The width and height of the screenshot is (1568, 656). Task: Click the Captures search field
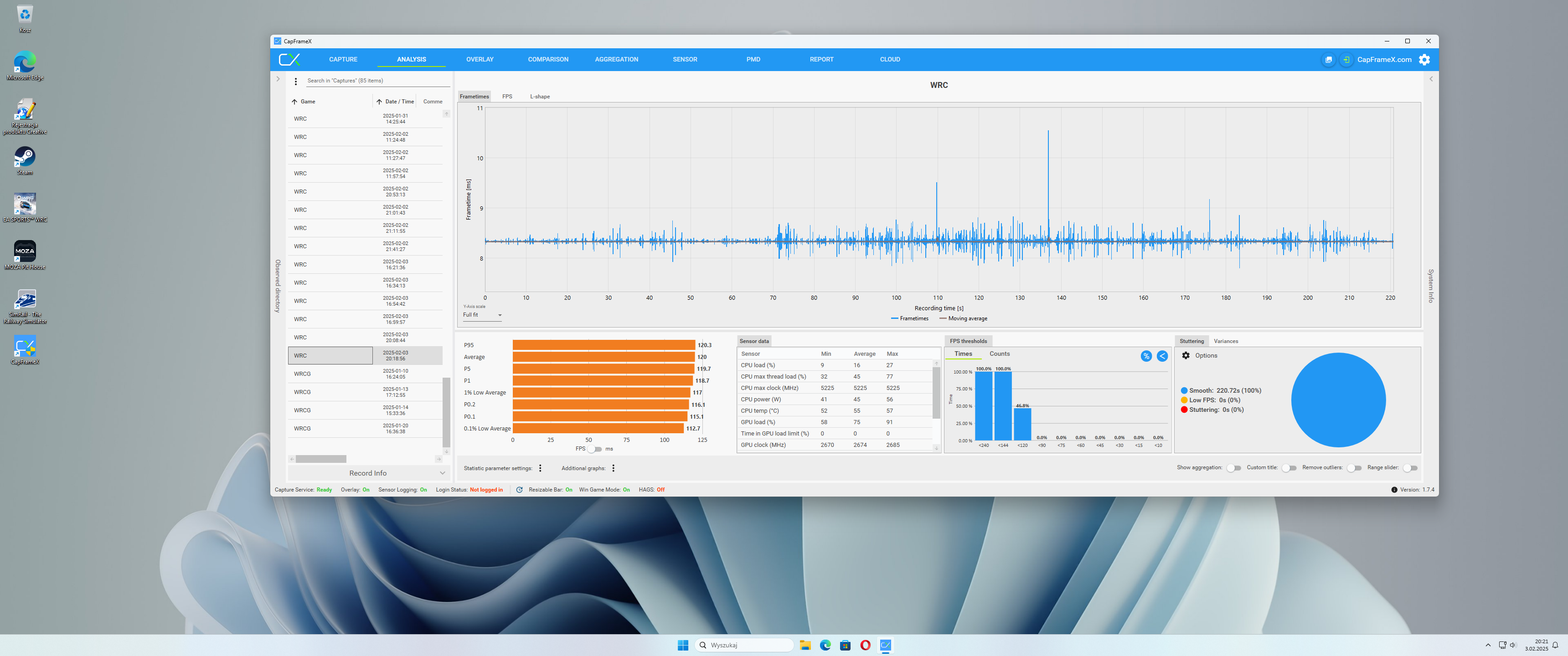click(377, 81)
